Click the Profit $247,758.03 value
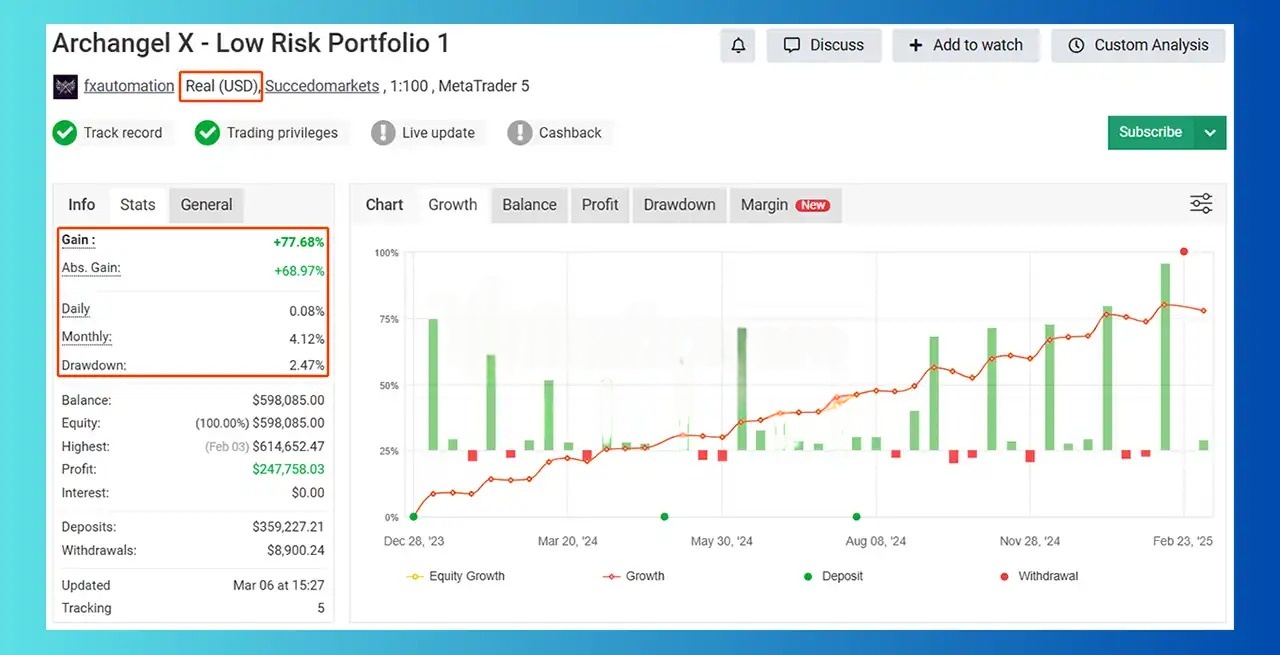 click(x=288, y=469)
